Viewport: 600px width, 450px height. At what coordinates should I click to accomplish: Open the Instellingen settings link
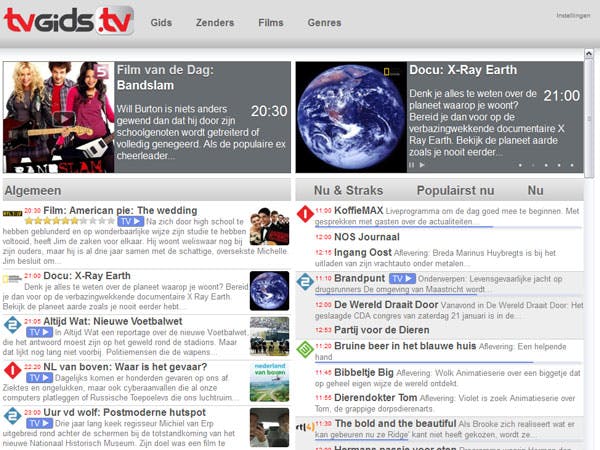573,15
